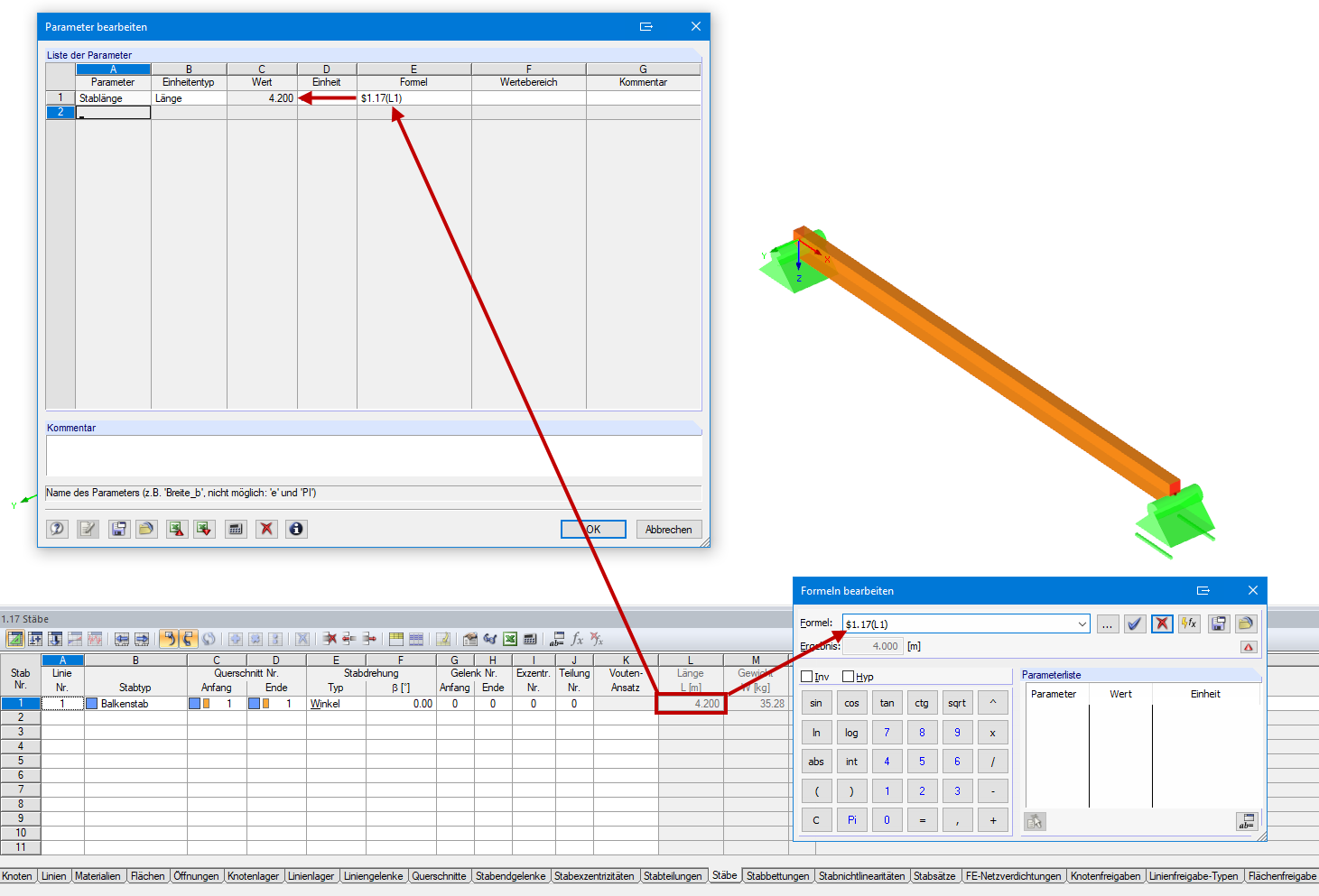
Task: Expand the Formel dropdown list
Action: pyautogui.click(x=1082, y=624)
